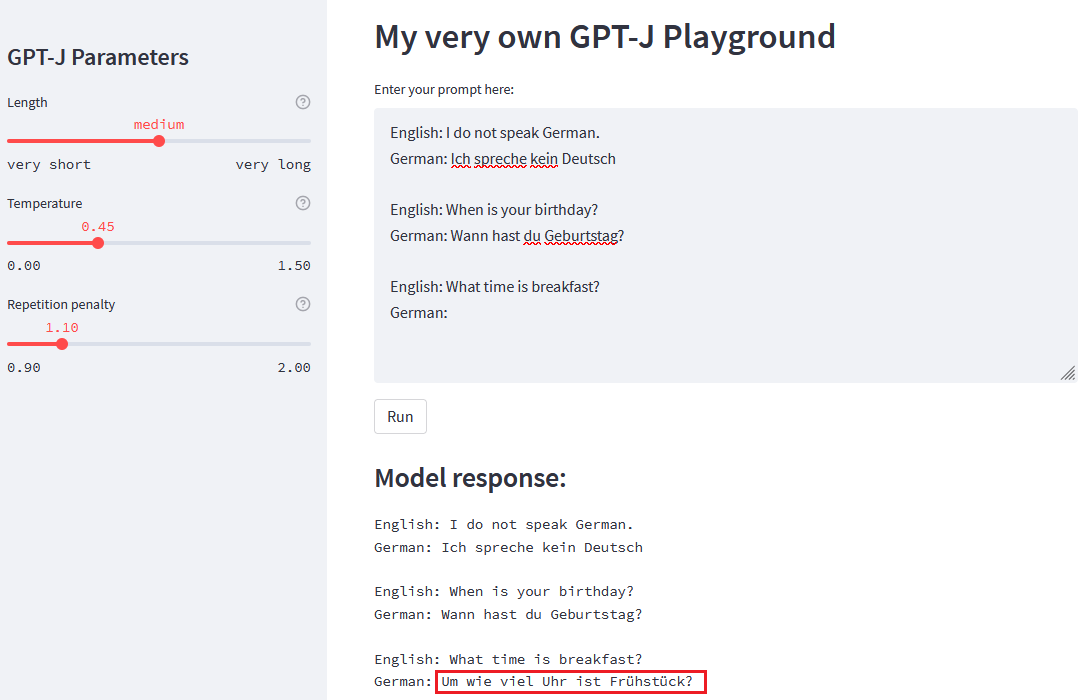Click 'Um wie viel Uhr ist Frühstück?' output

point(567,681)
